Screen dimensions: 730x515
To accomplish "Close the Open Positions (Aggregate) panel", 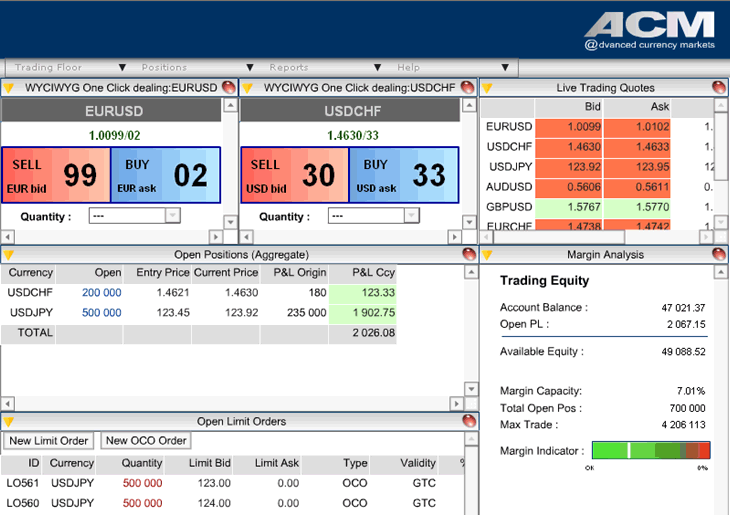I will tap(469, 254).
